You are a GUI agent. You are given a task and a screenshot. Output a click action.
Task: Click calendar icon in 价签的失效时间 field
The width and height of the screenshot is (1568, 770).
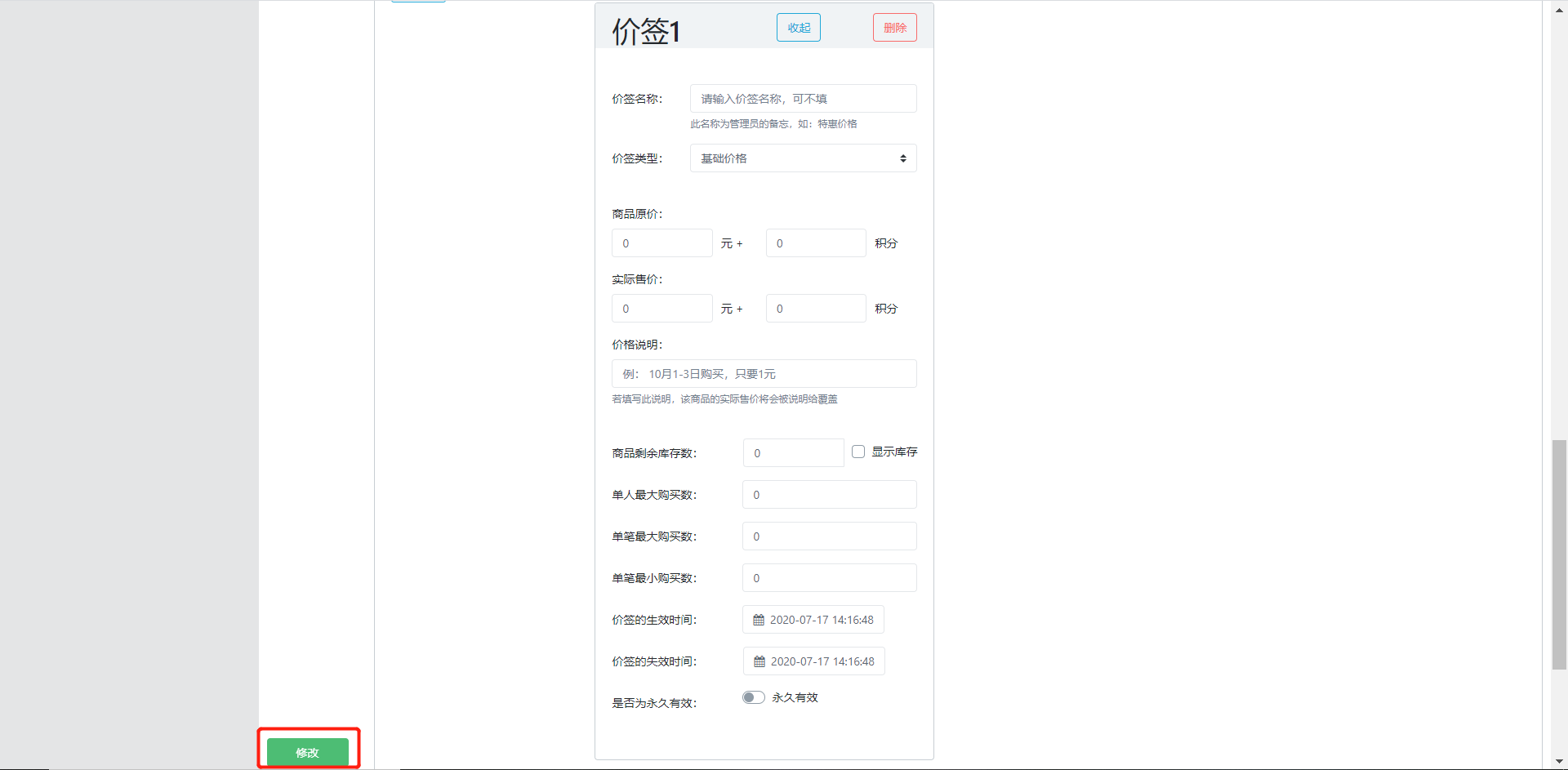point(759,661)
